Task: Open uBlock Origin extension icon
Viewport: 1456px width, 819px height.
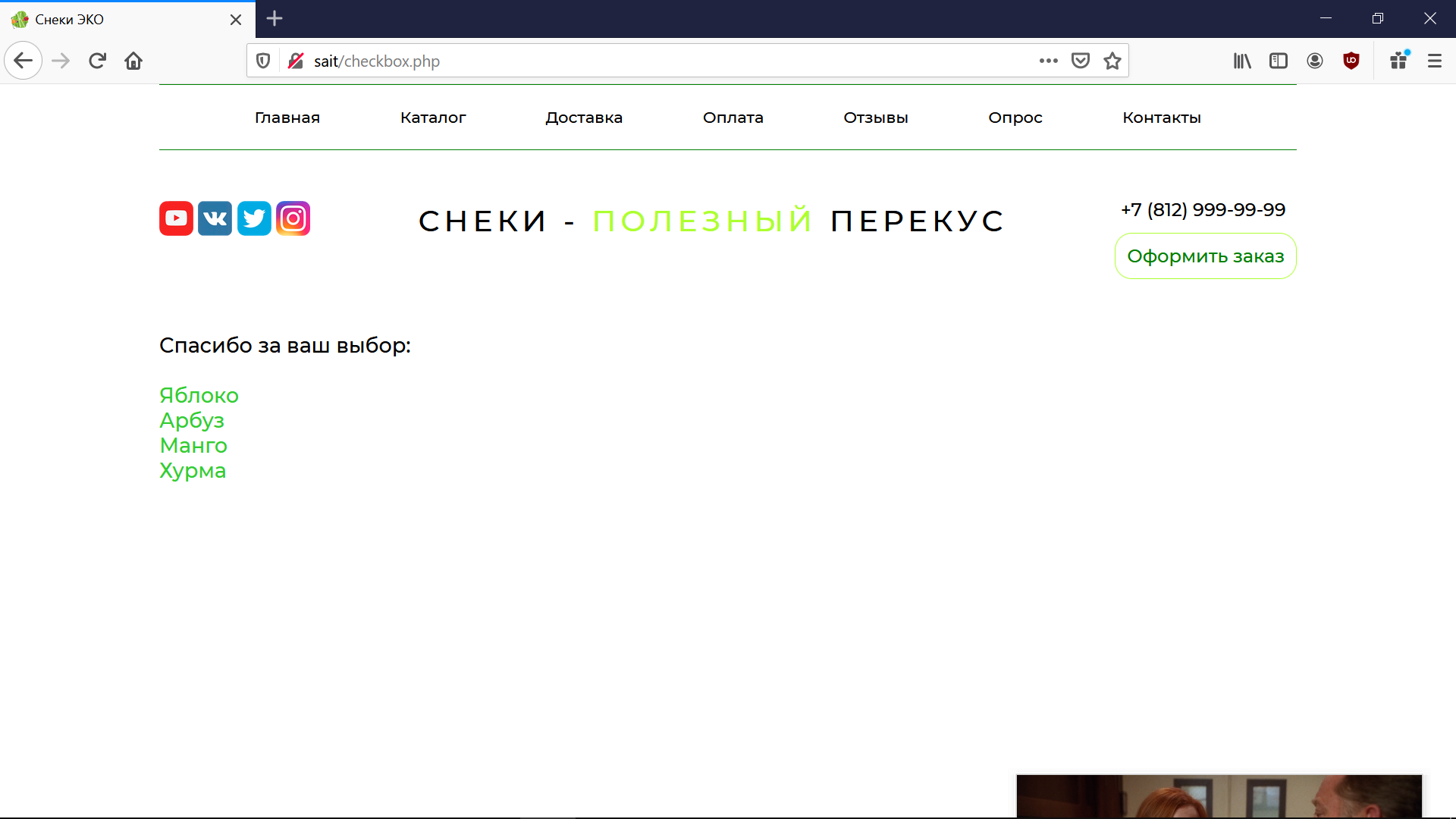Action: pos(1351,61)
